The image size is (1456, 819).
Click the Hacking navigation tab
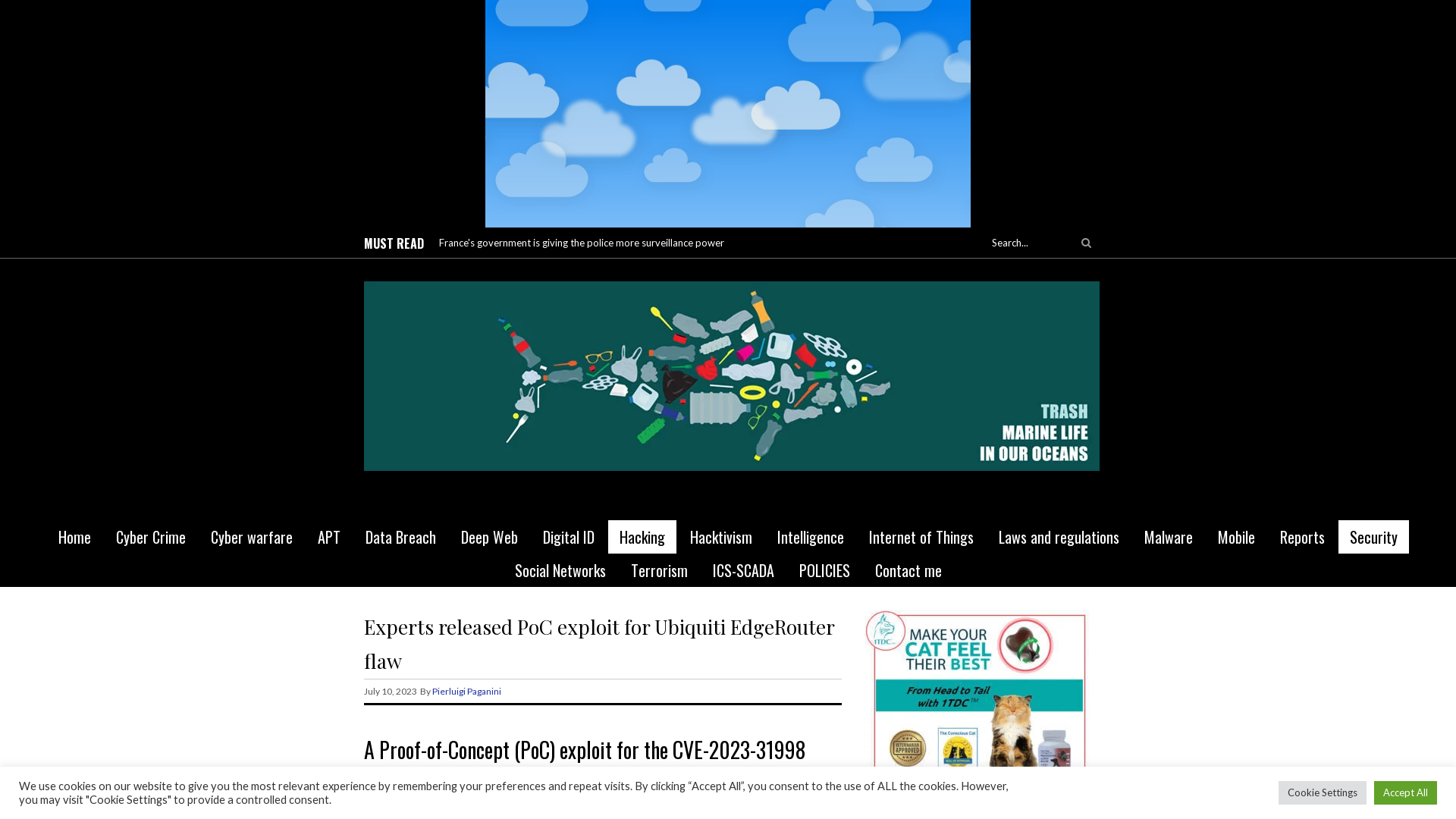point(642,537)
